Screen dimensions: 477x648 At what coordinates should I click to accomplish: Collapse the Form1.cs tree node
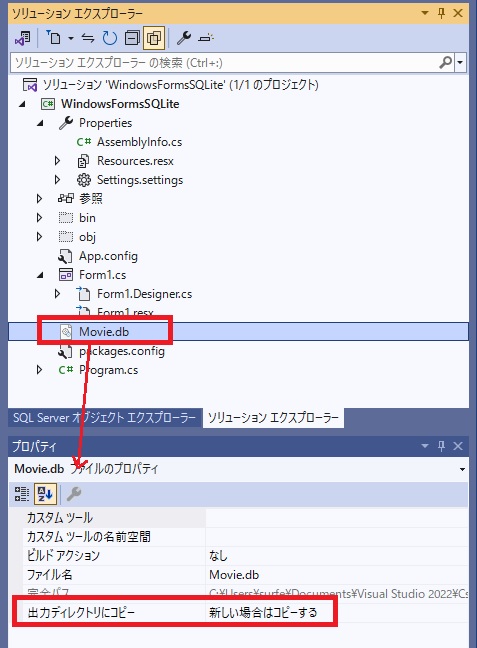(x=40, y=275)
